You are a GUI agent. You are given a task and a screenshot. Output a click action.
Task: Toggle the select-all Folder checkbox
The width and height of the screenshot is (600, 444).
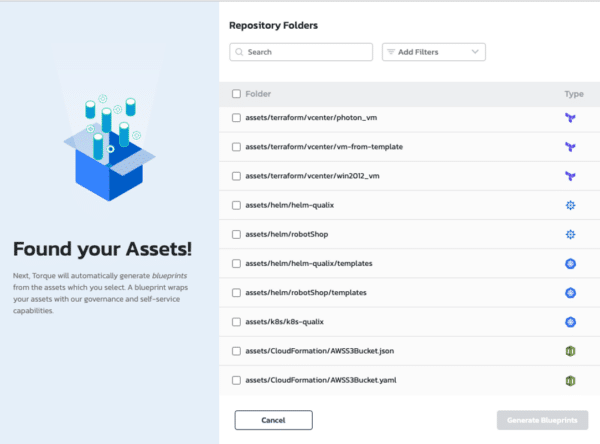pos(236,94)
